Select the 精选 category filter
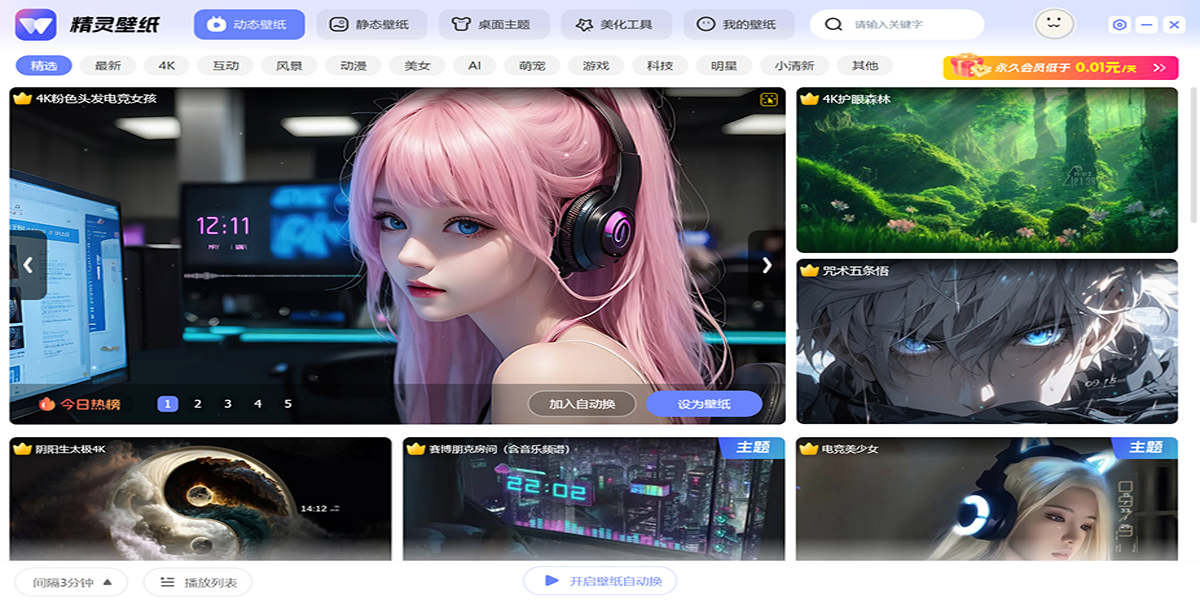The image size is (1200, 600). [x=44, y=66]
